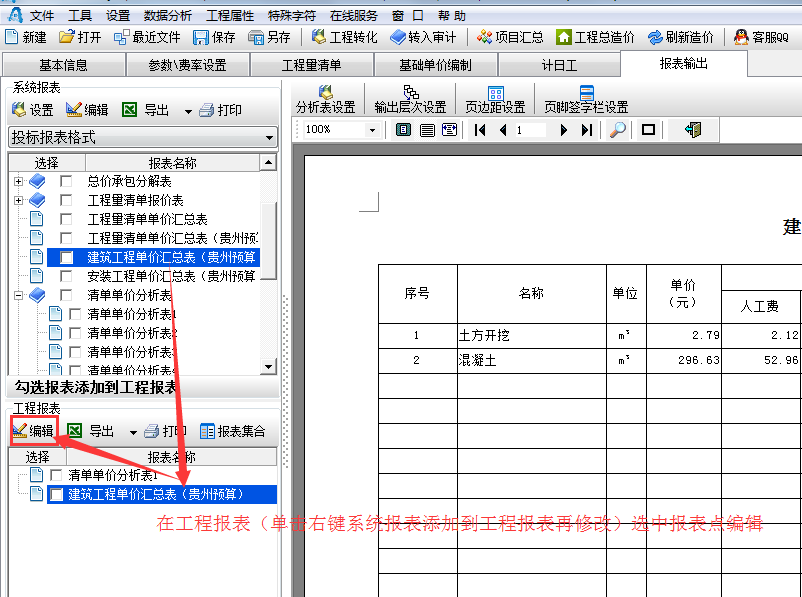Click the 分析表设置 toolbar icon
Image resolution: width=802 pixels, height=597 pixels.
click(x=326, y=100)
